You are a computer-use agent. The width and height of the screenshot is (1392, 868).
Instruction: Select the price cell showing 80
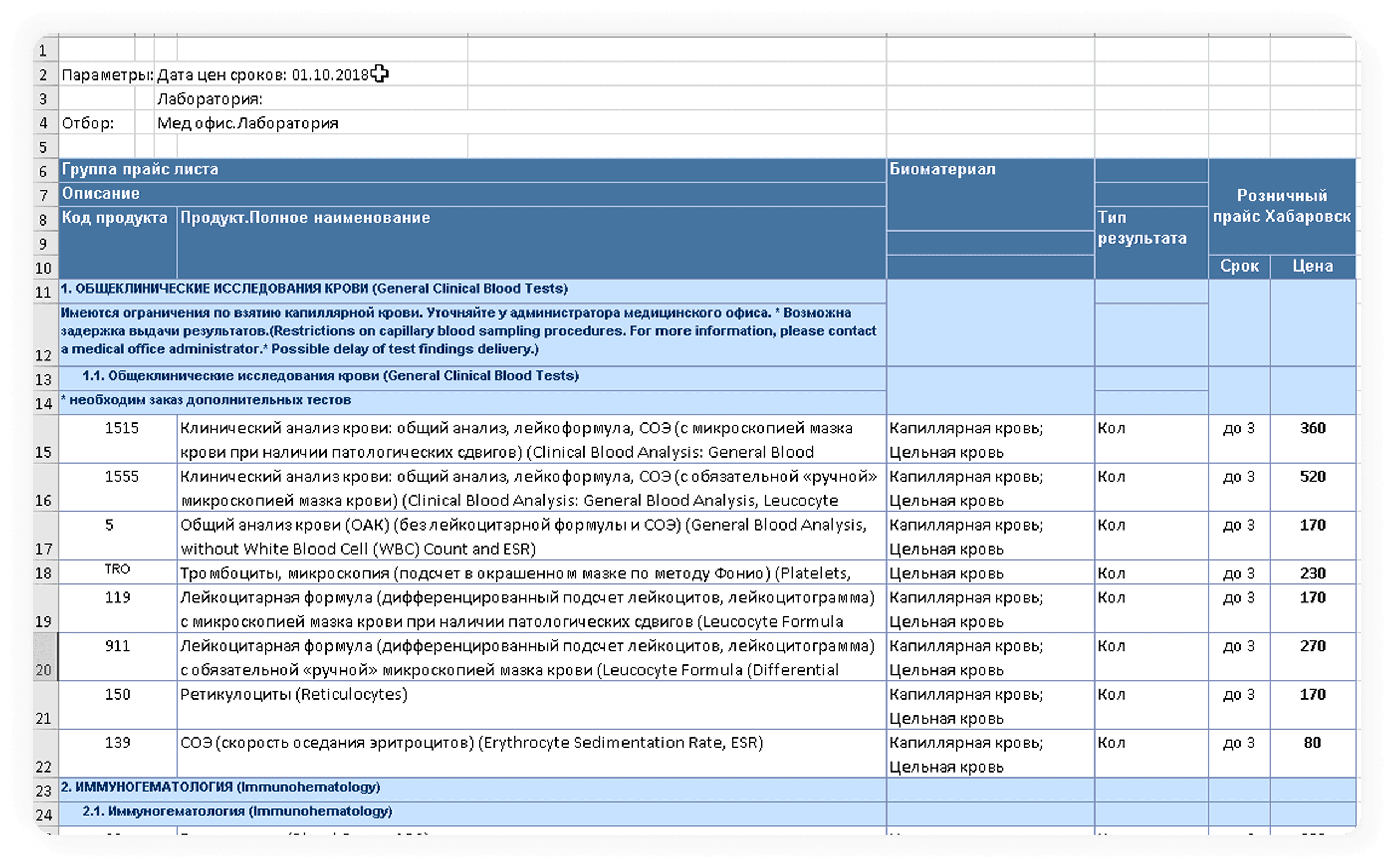1313,754
